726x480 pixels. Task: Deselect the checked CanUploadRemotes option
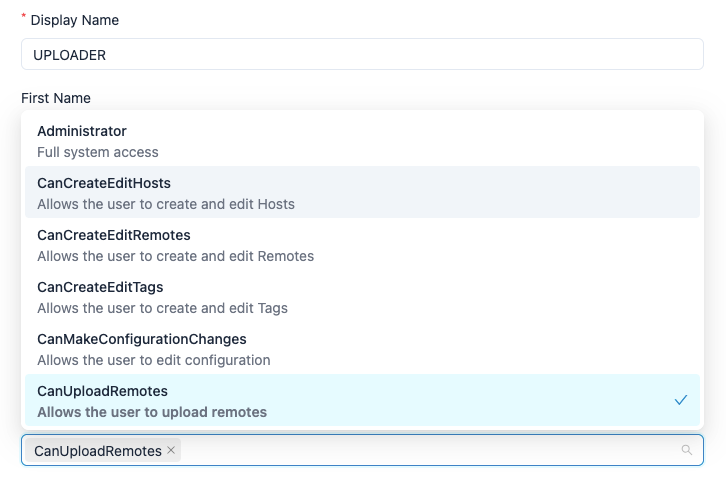[363, 400]
